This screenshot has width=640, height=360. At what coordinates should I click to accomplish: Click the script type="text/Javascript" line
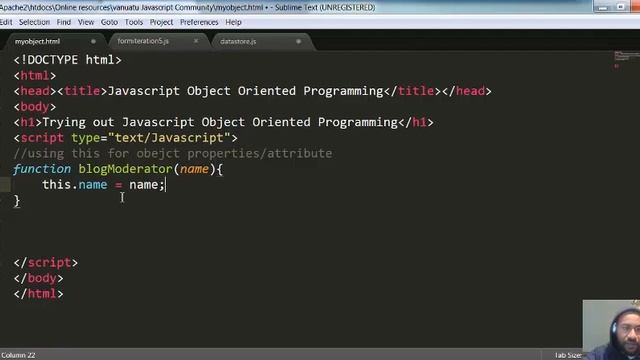[125, 138]
